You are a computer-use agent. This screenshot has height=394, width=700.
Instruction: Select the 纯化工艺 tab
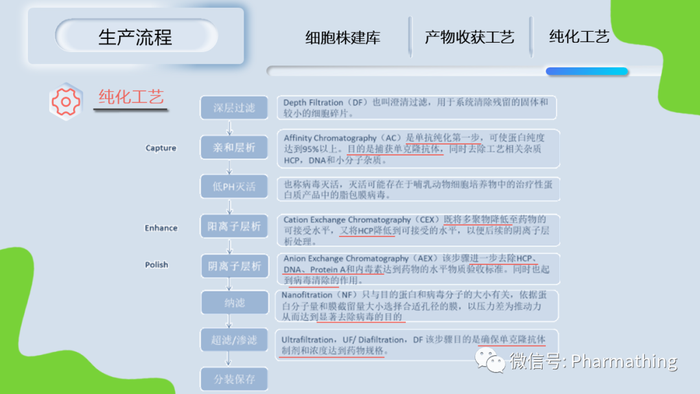(x=579, y=37)
